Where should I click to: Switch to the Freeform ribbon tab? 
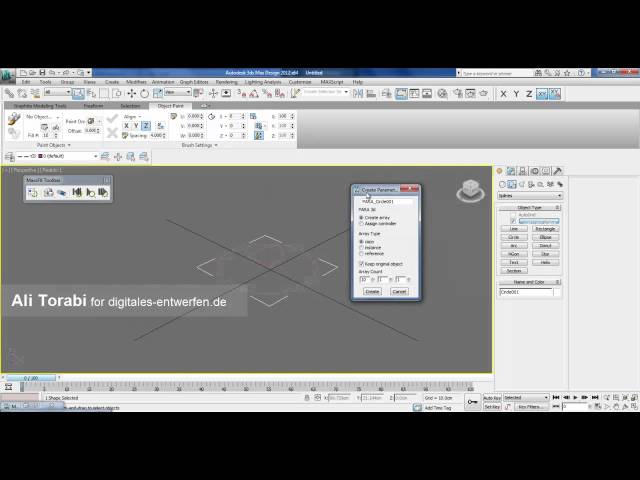[93, 106]
